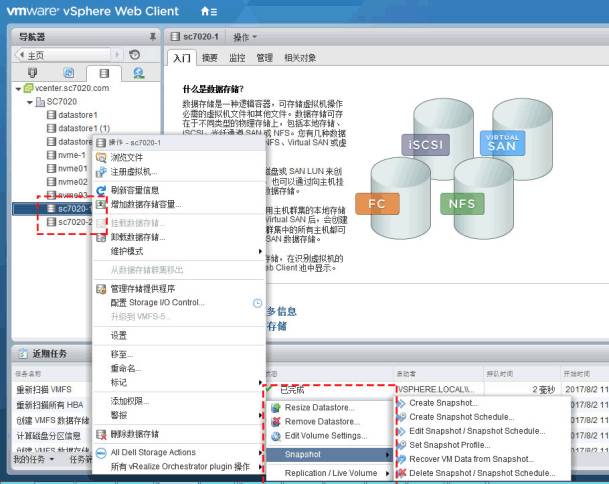
Task: Select the 管理 tab
Action: tap(264, 58)
